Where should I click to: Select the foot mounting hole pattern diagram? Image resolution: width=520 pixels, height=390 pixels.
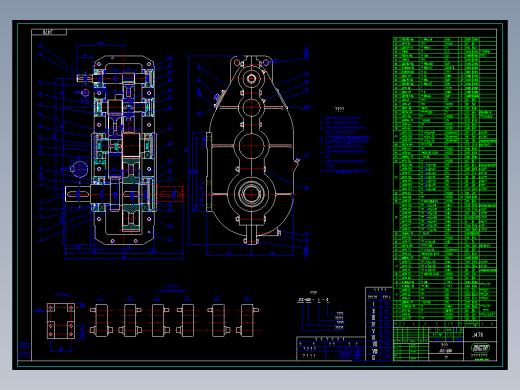[61, 321]
